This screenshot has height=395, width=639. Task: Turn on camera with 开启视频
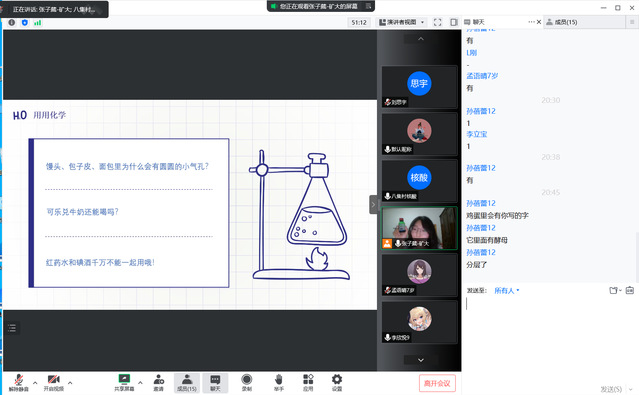tap(54, 382)
